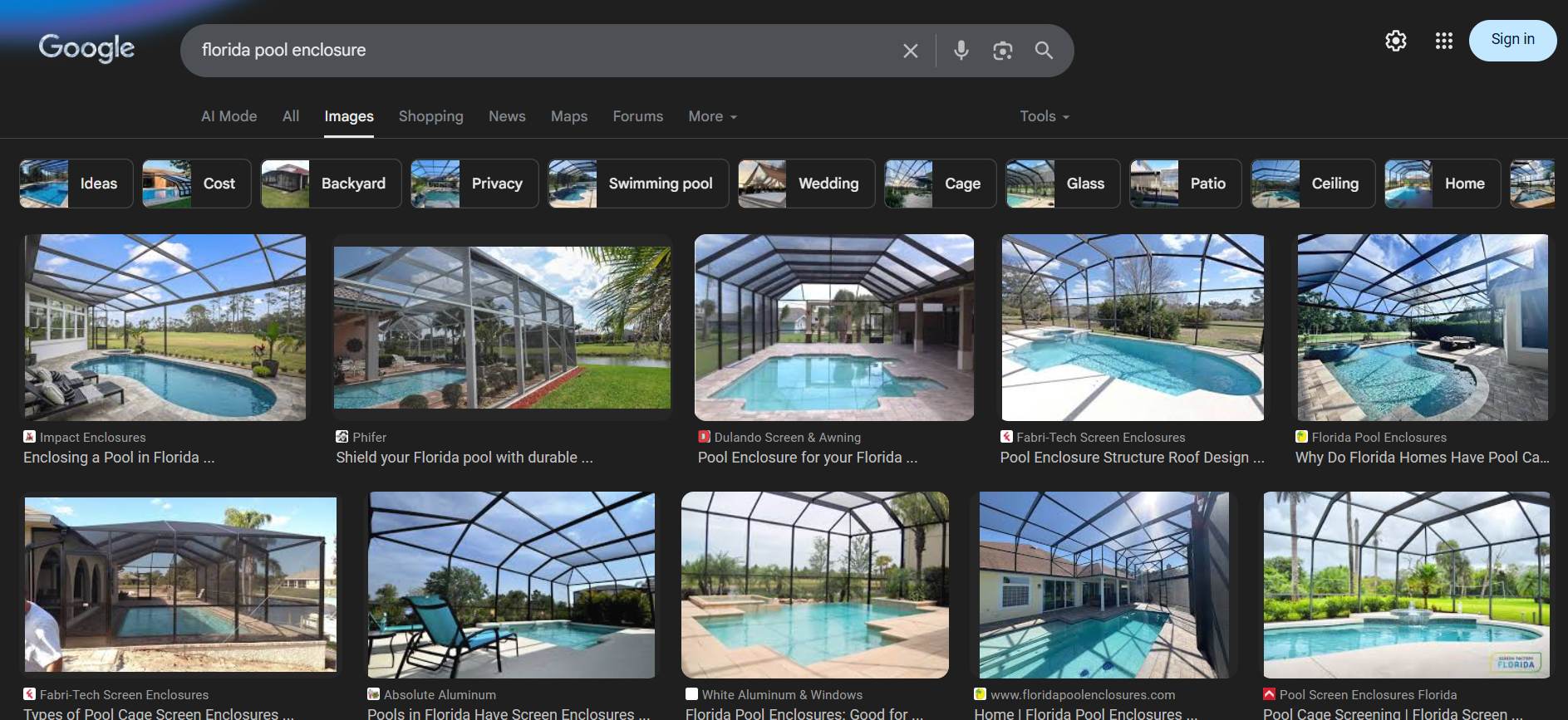Open the News tab

click(x=507, y=116)
